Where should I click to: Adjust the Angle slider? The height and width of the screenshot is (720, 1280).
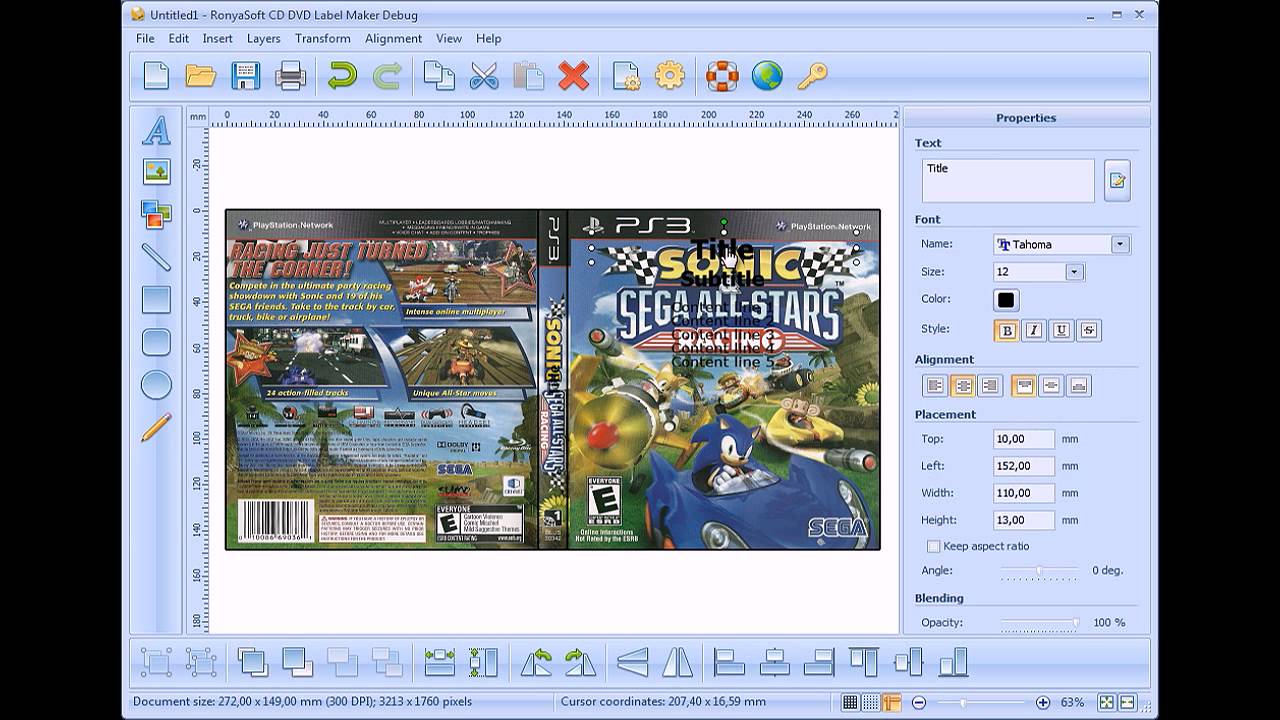pos(1039,571)
